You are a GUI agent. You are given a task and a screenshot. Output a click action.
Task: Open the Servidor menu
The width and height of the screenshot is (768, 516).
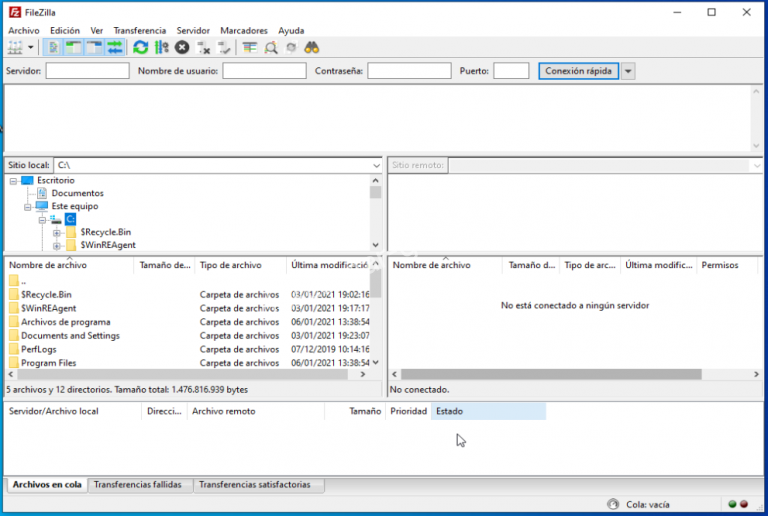click(x=193, y=30)
